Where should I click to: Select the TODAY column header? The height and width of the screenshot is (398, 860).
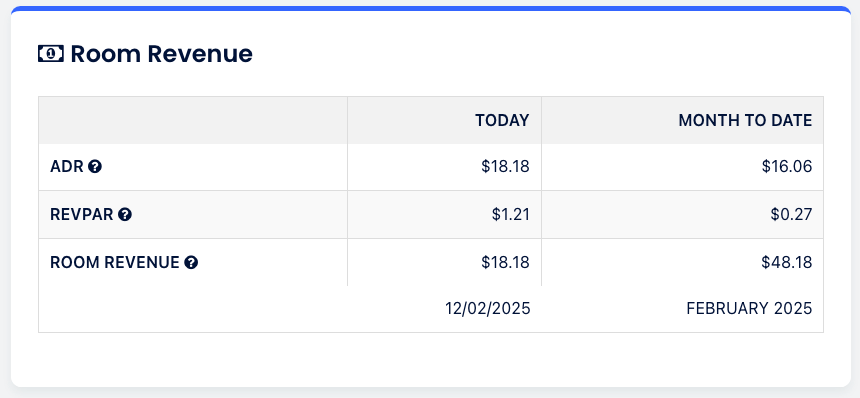tap(502, 121)
